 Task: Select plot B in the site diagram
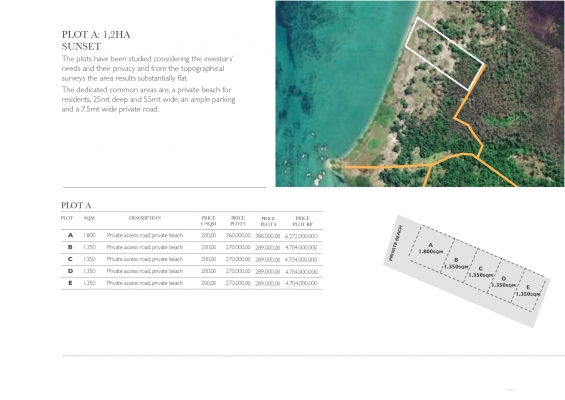pos(456,263)
